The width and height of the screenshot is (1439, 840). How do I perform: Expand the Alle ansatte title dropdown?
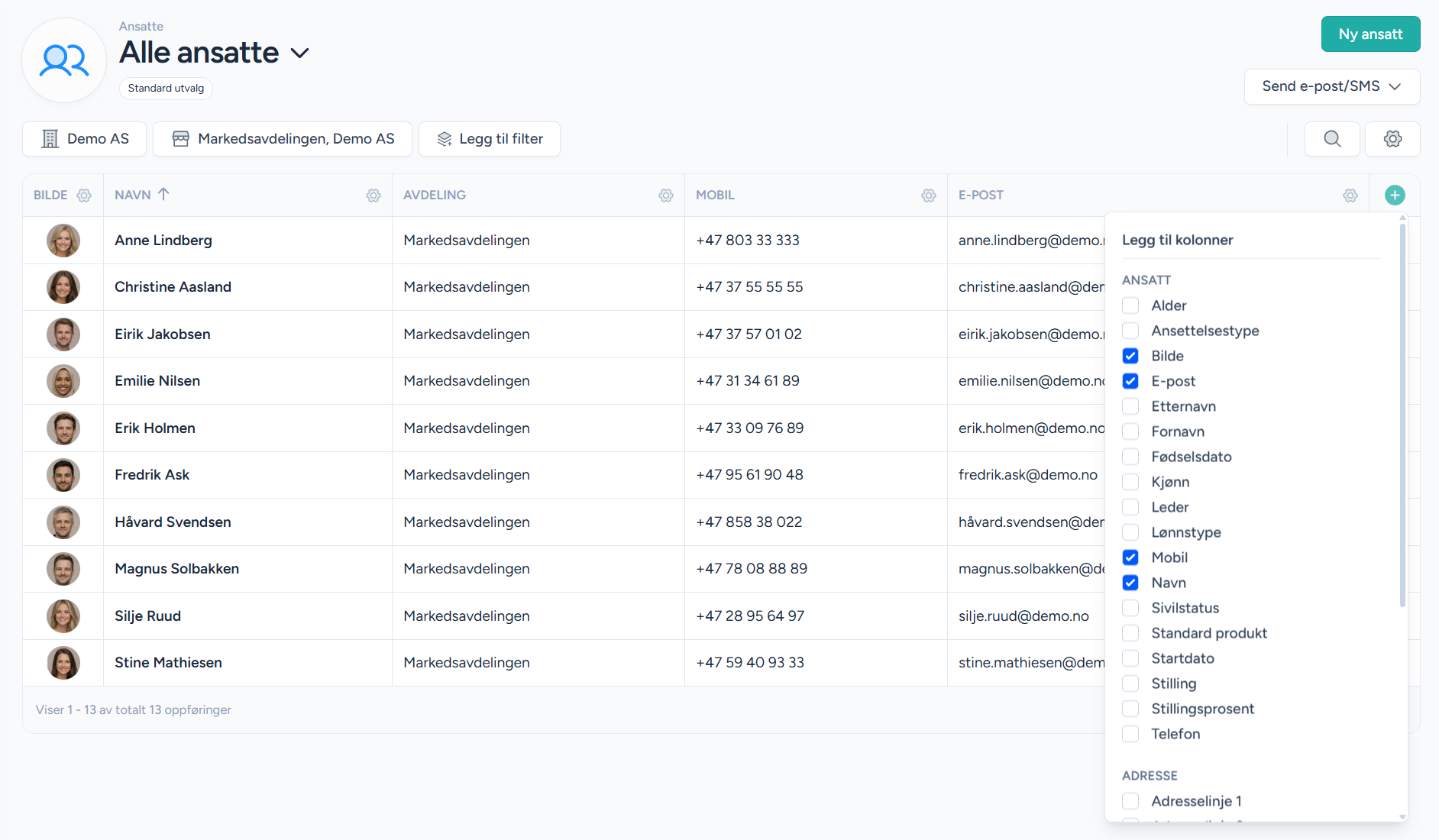(300, 53)
